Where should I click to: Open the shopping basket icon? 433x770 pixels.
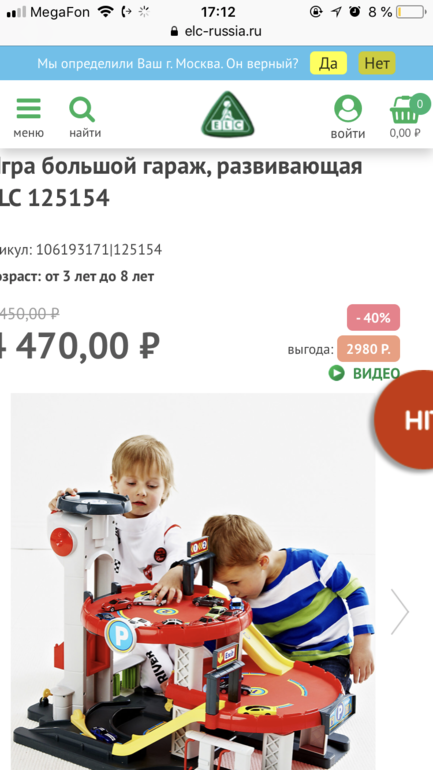coord(406,110)
